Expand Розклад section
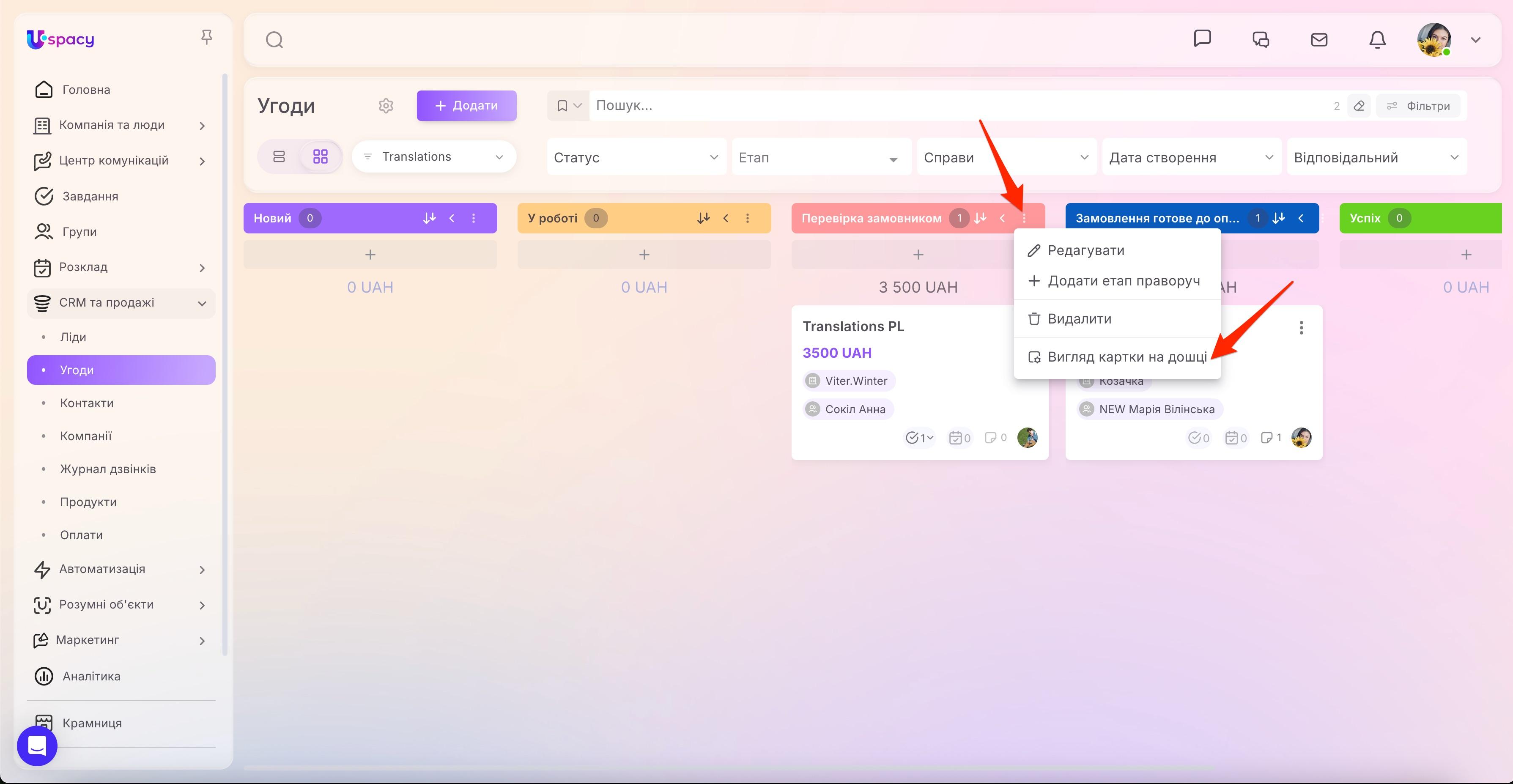Viewport: 1513px width, 784px height. point(121,267)
